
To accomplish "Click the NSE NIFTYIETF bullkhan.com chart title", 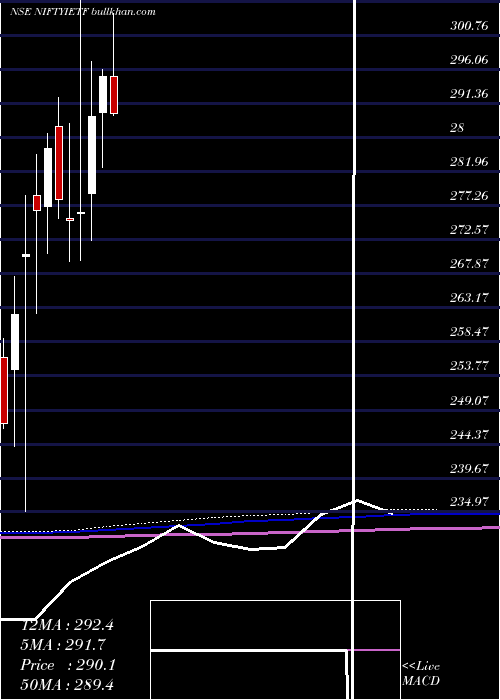I will [x=83, y=12].
